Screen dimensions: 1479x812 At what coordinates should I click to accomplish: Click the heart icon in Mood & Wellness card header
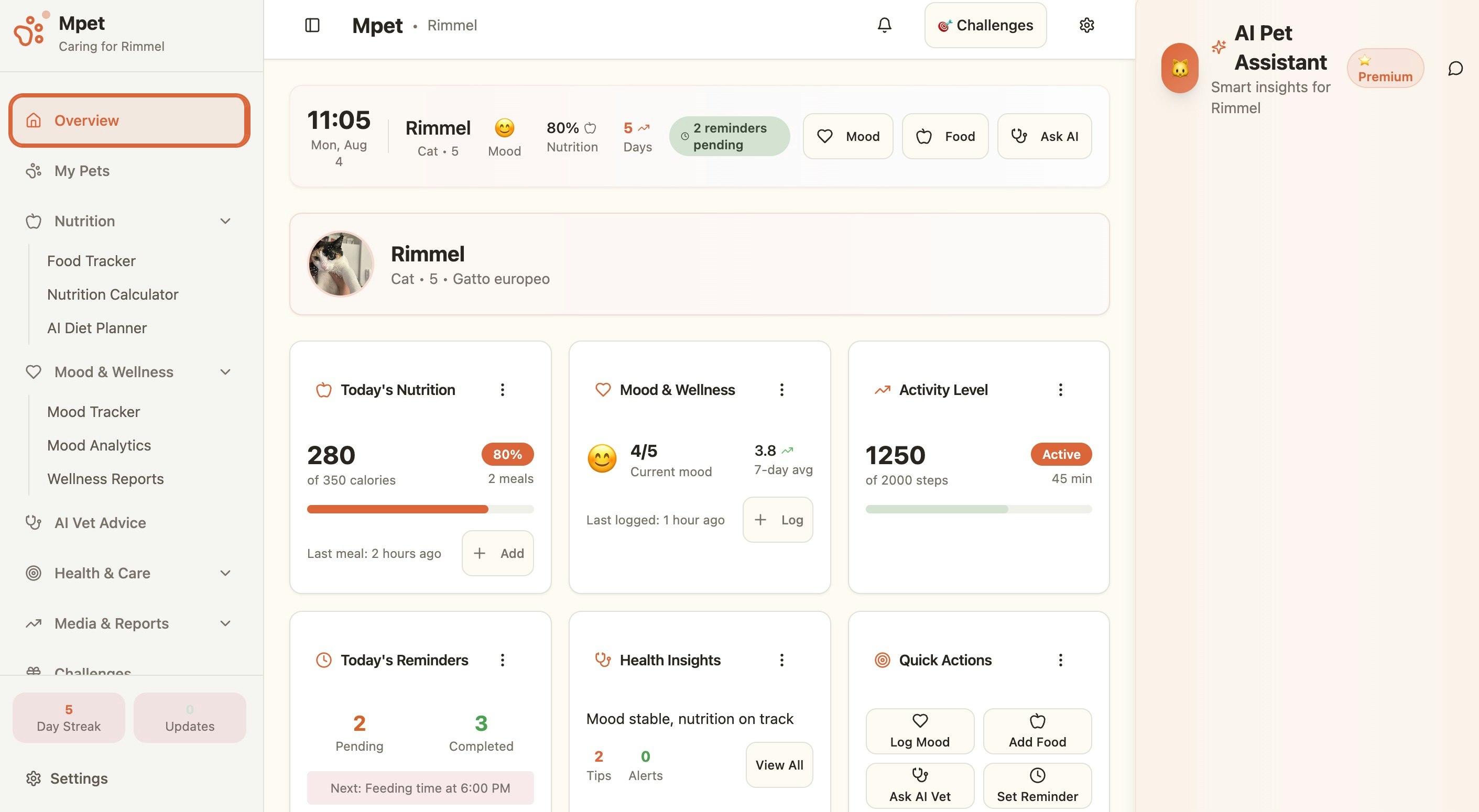point(603,390)
